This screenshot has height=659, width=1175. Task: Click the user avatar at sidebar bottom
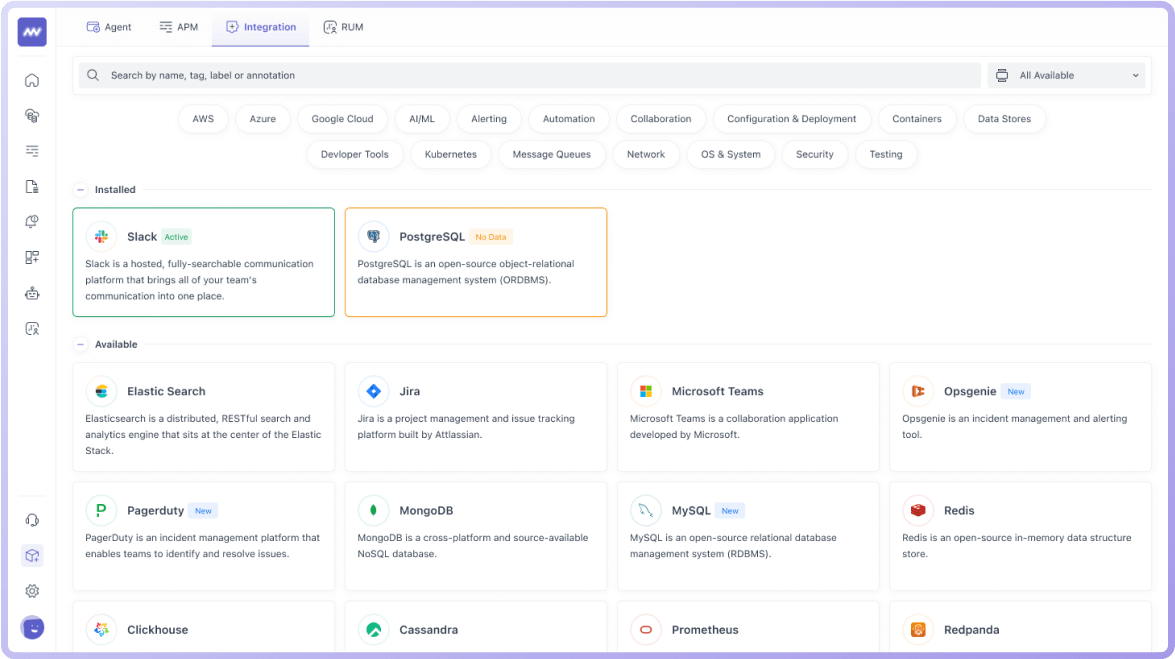[32, 627]
